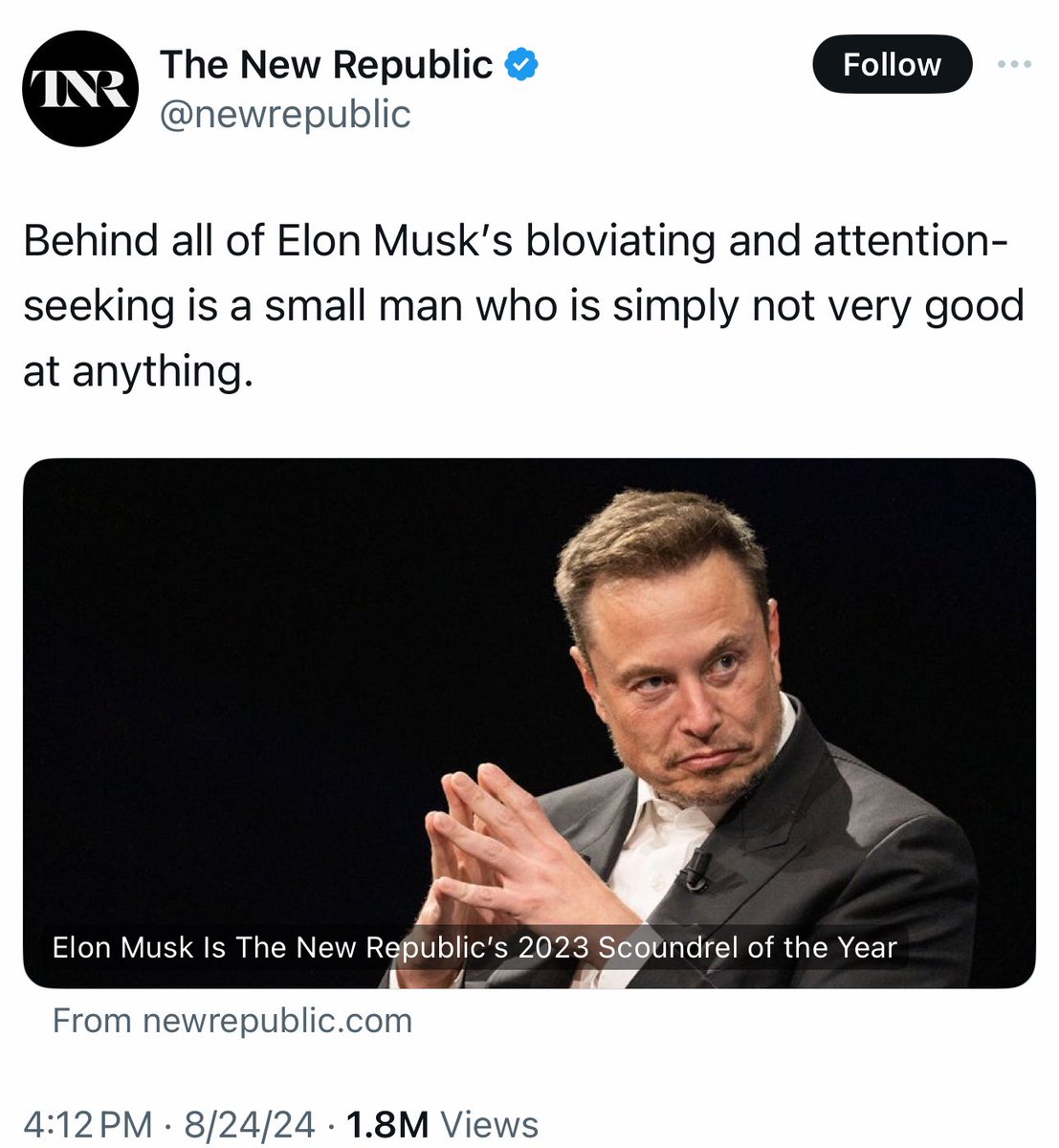Click the 8/24/24 post date
The image size is (1059, 1148).
point(250,1124)
